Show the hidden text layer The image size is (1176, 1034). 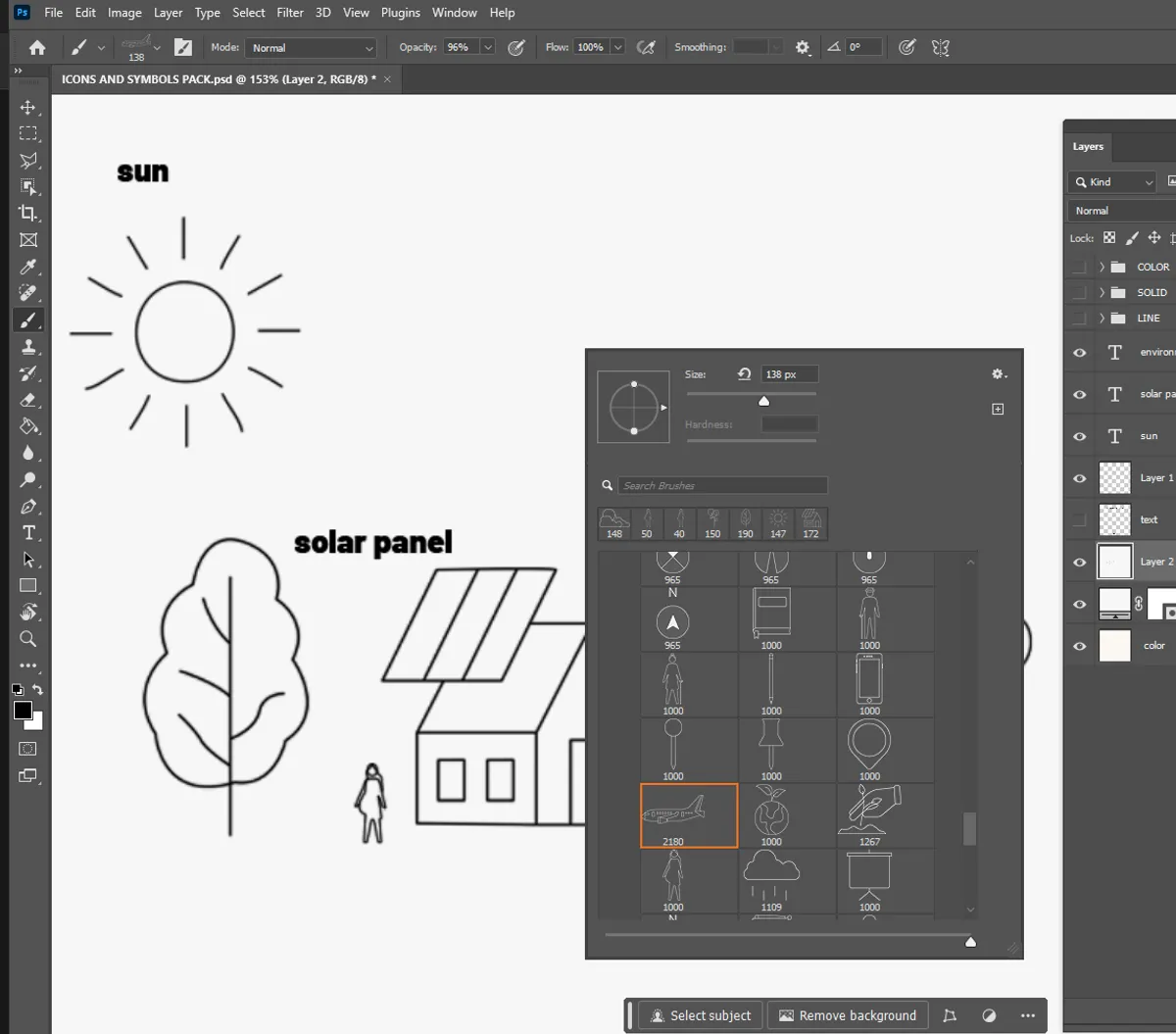pyautogui.click(x=1079, y=519)
